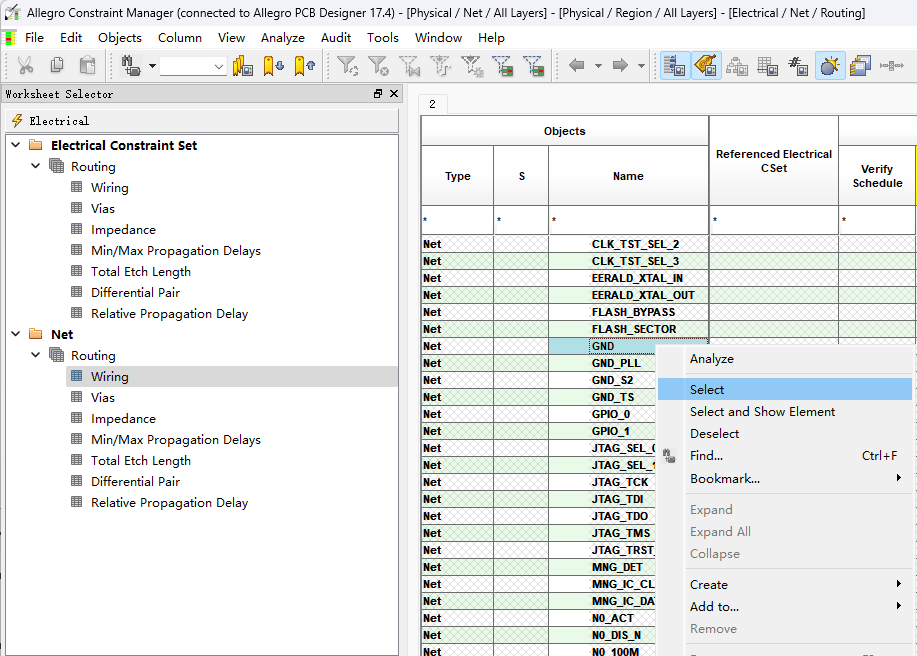Choose Analyze in the context menu
This screenshot has height=656, width=917.
pyautogui.click(x=784, y=359)
